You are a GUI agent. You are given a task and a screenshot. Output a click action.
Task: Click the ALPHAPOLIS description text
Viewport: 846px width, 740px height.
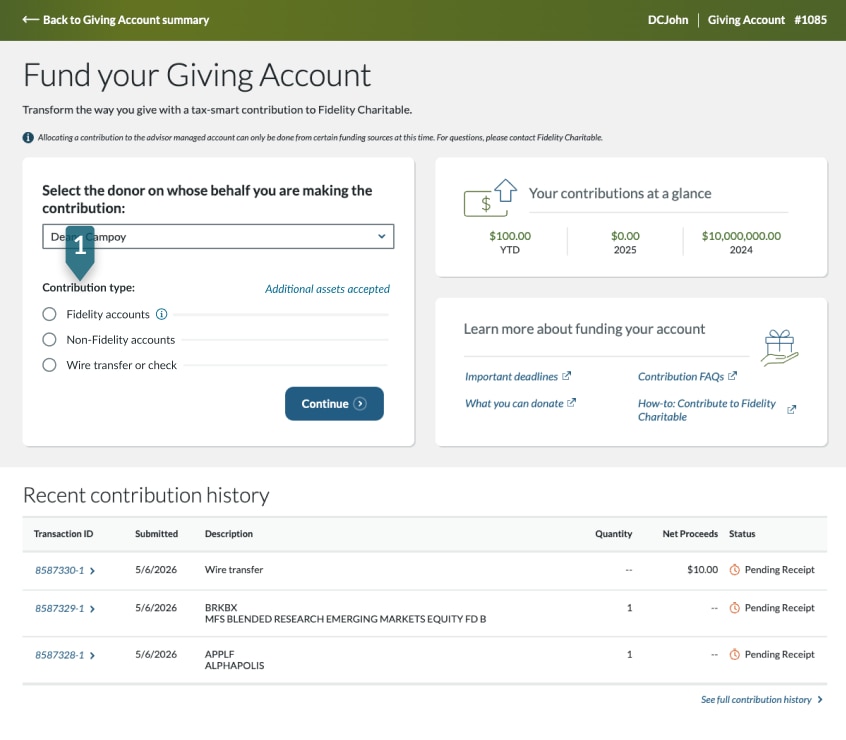[x=234, y=666]
